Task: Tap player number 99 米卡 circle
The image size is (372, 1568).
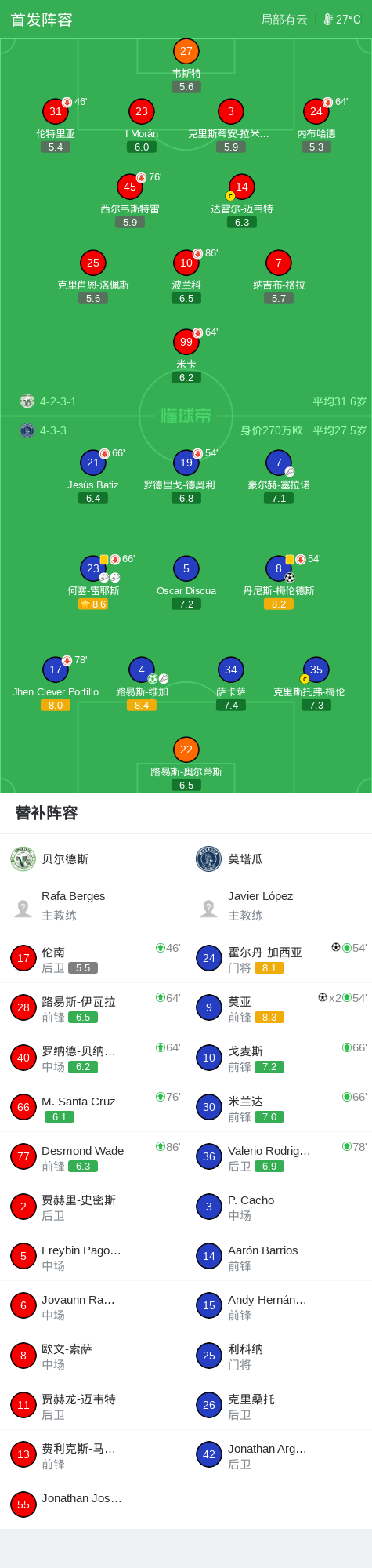Action: click(186, 342)
